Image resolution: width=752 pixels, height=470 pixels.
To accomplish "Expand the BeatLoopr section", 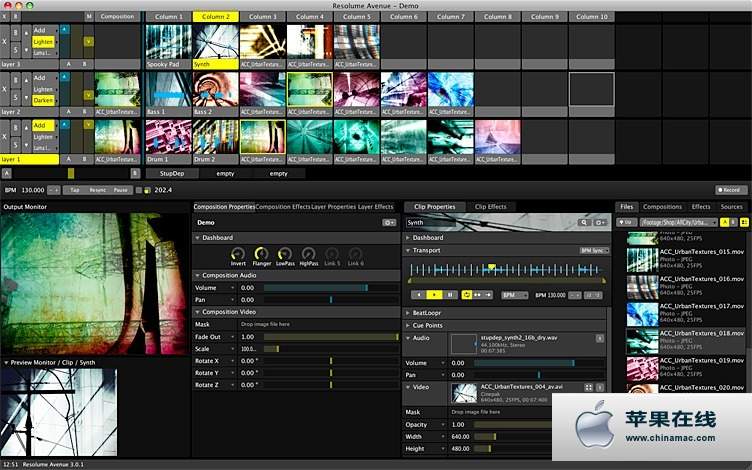I will pyautogui.click(x=408, y=313).
